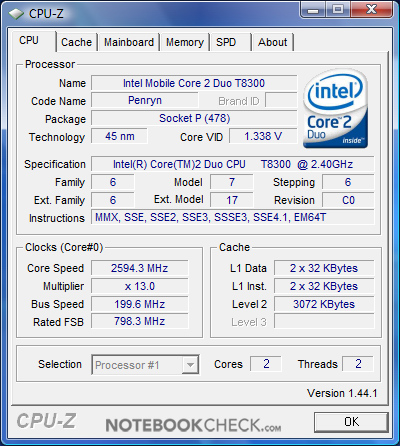Click the processor Name field

tap(194, 83)
